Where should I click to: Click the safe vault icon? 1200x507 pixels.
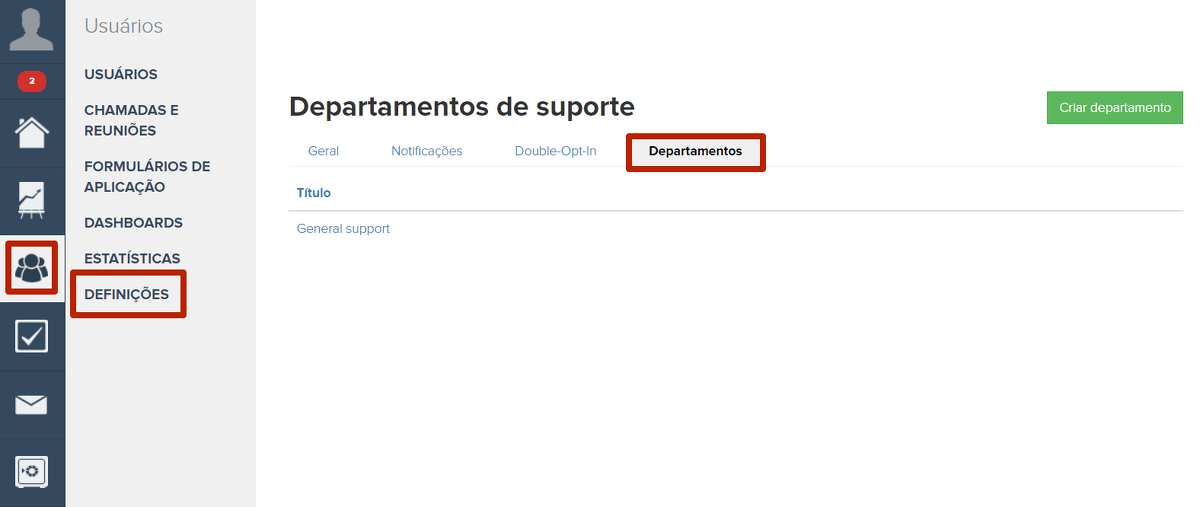pos(32,472)
